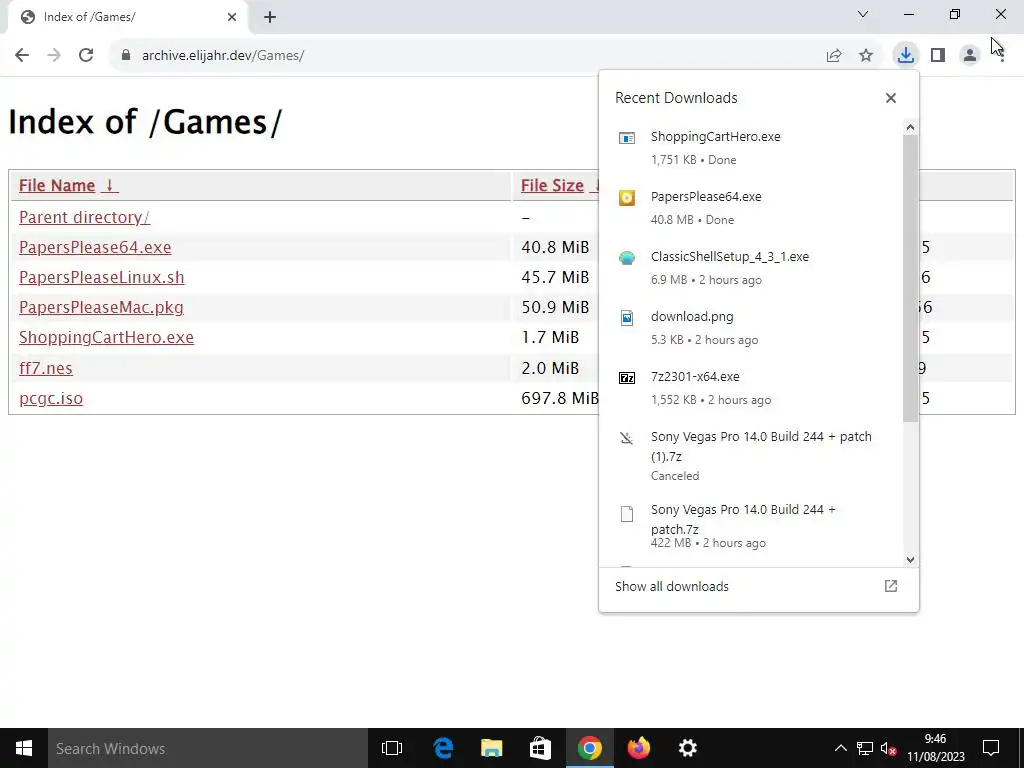Close the Recent Downloads popup
Image resolution: width=1024 pixels, height=768 pixels.
click(x=891, y=98)
